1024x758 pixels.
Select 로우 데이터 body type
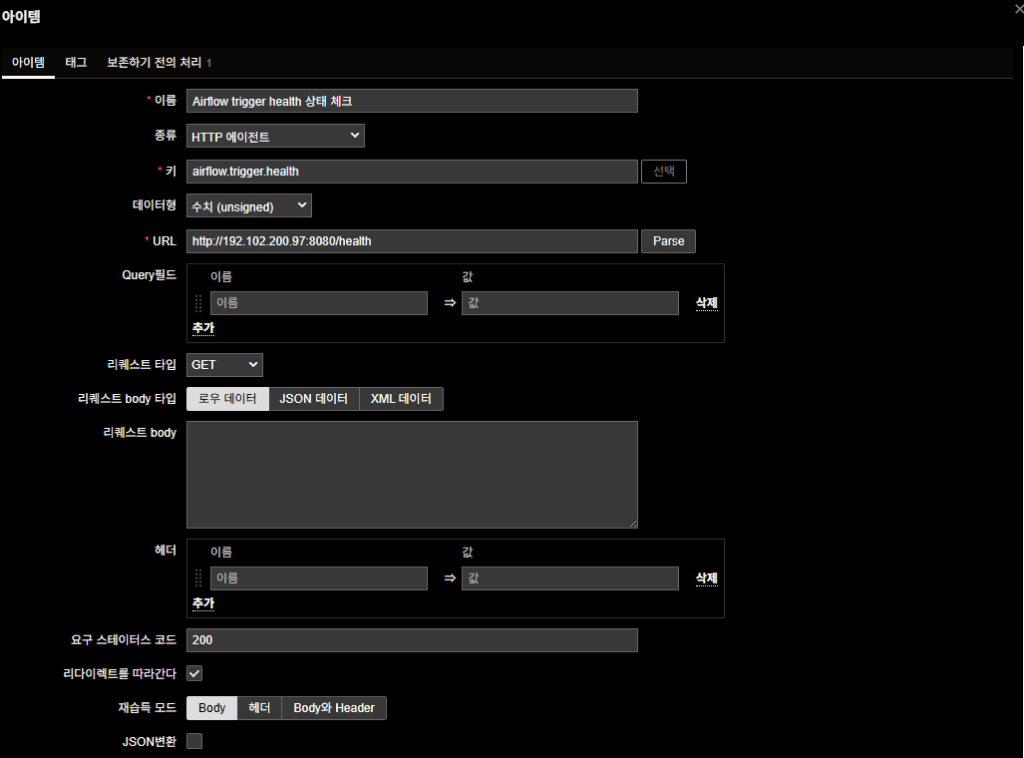[x=228, y=399]
